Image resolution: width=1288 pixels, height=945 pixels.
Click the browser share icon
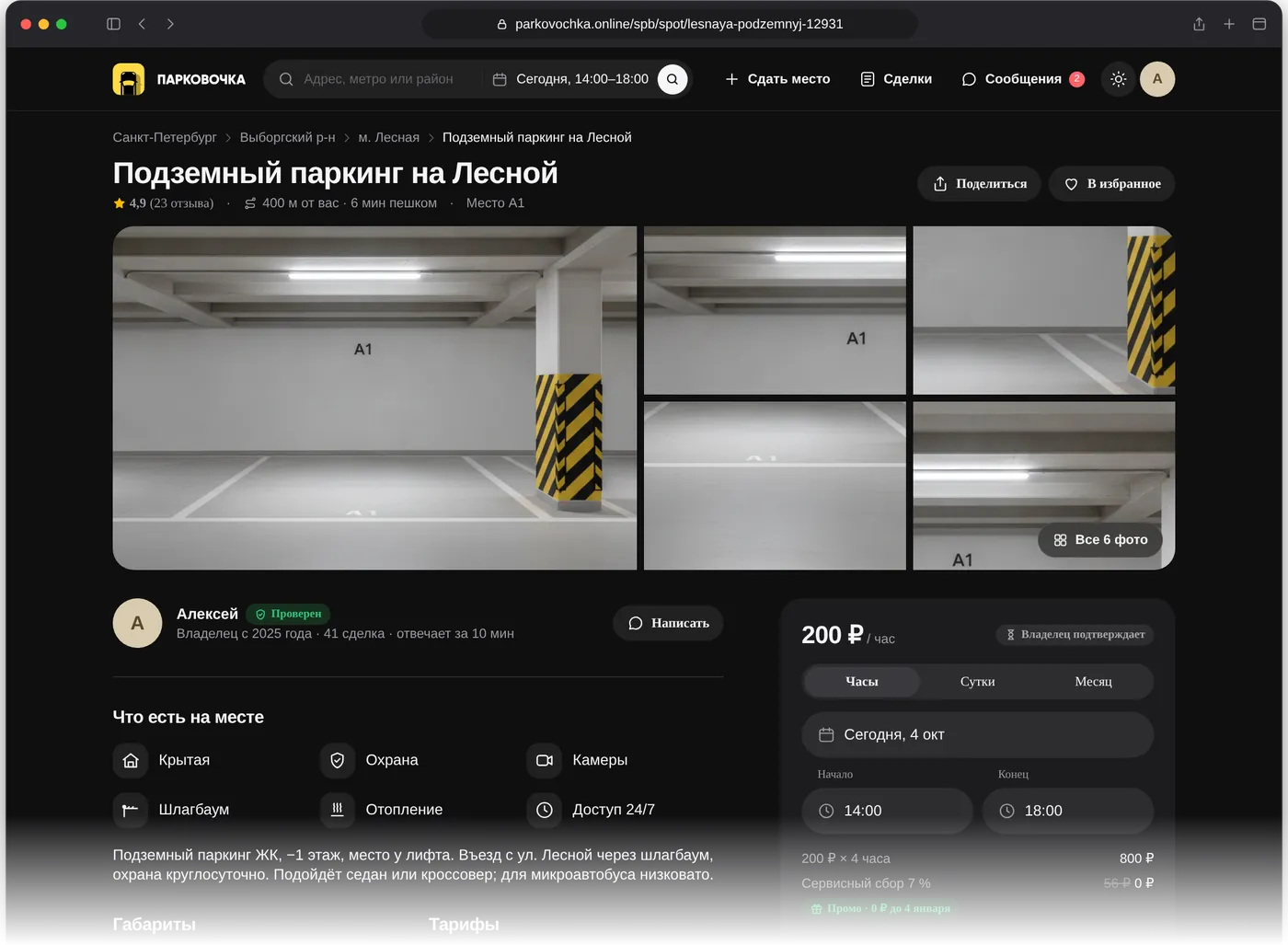pyautogui.click(x=1199, y=24)
